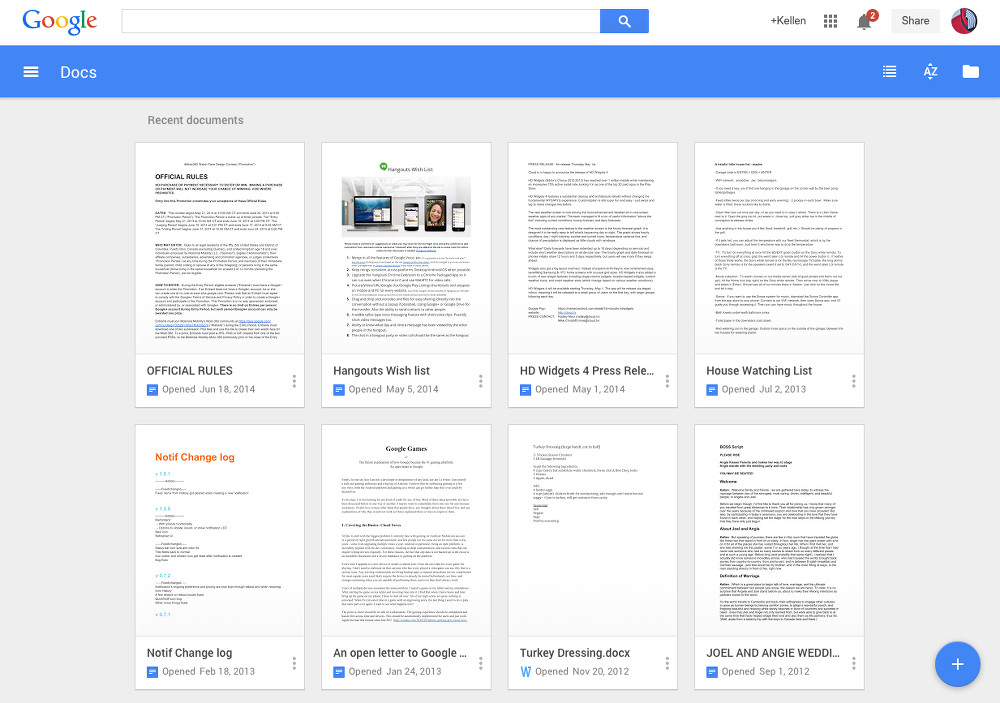Image resolution: width=1000 pixels, height=703 pixels.
Task: Check the notifications bell
Action: (864, 22)
